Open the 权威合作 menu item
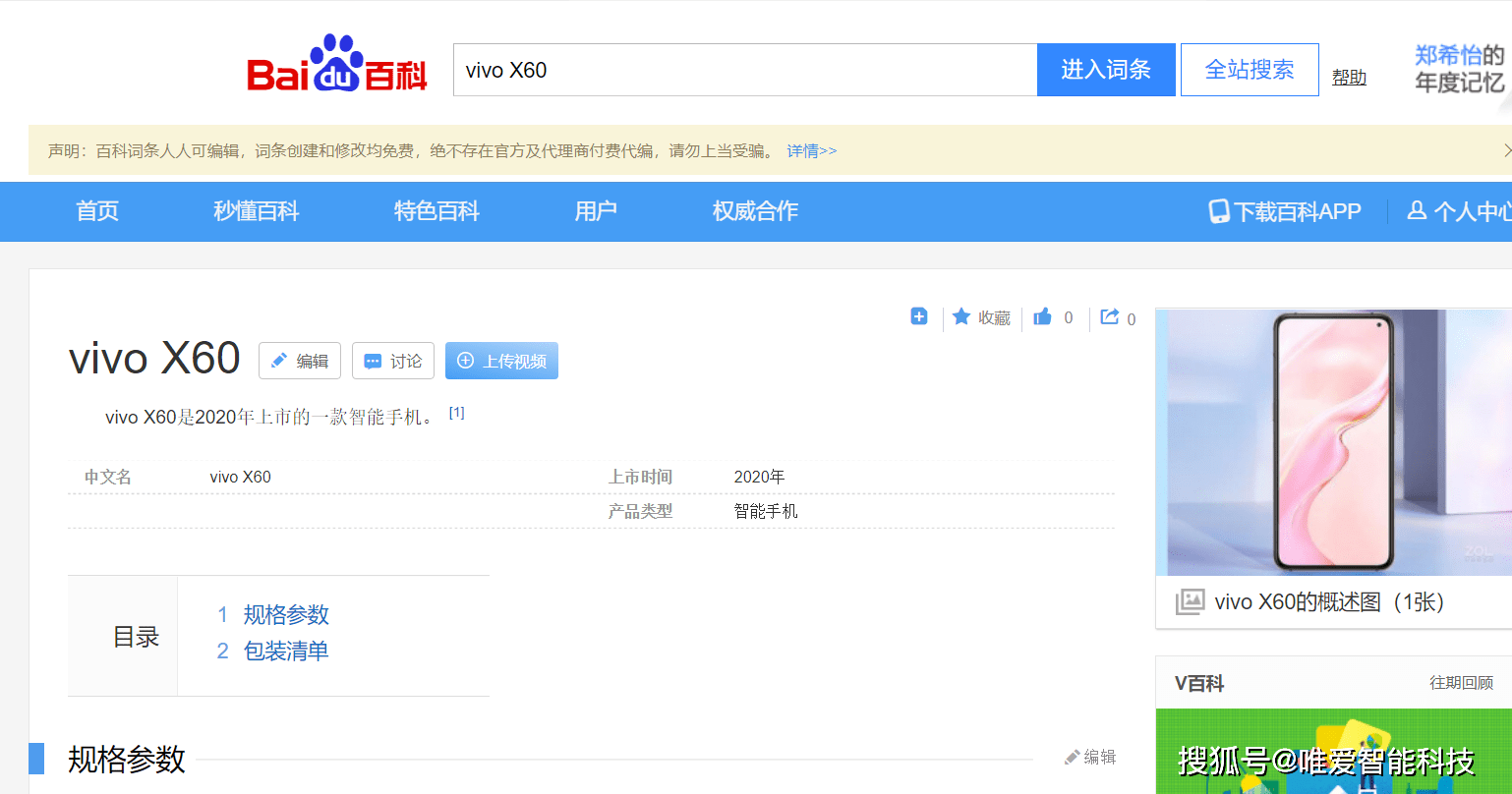This screenshot has height=794, width=1512. [x=755, y=211]
